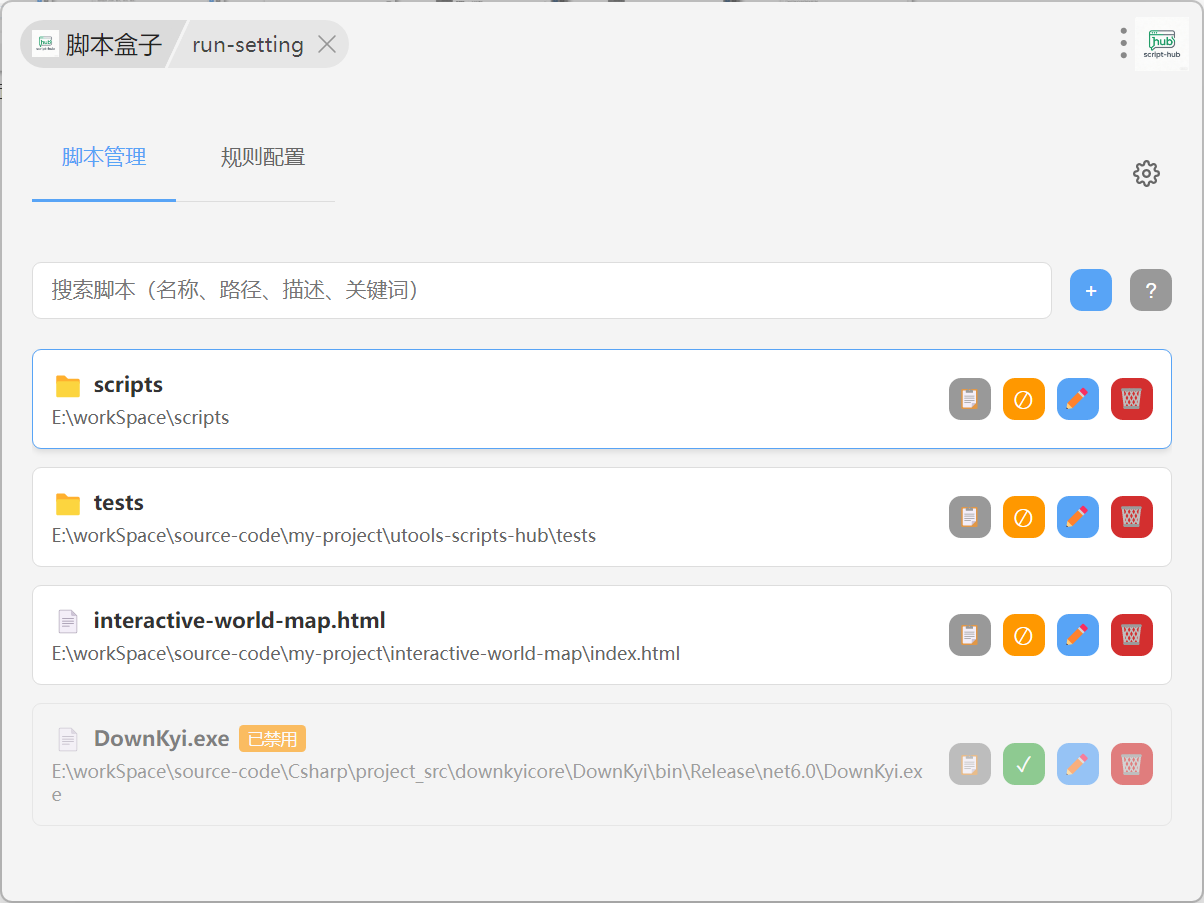The height and width of the screenshot is (903, 1204).
Task: Edit the tests folder entry
Action: click(1077, 517)
